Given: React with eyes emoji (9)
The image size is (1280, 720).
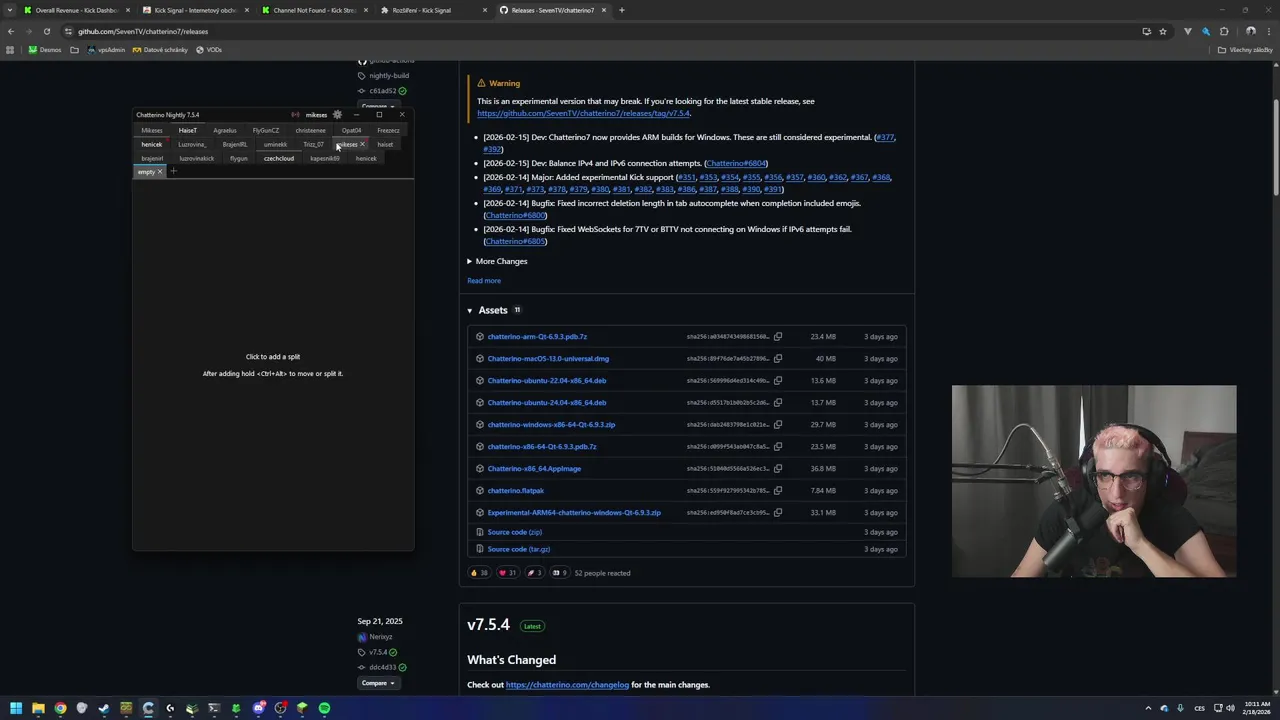Looking at the screenshot, I should click(x=560, y=573).
